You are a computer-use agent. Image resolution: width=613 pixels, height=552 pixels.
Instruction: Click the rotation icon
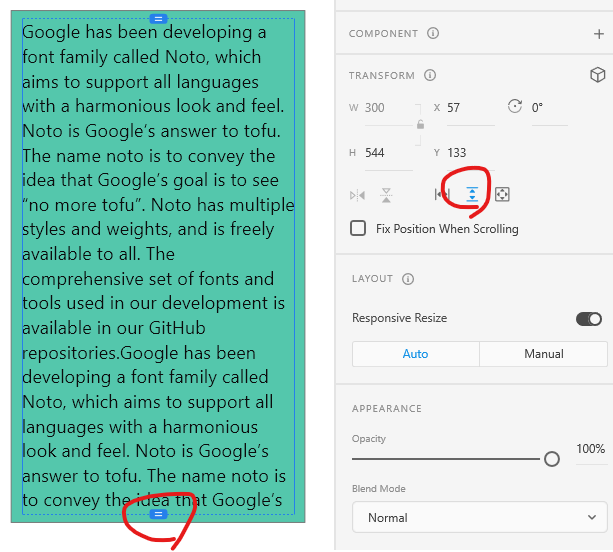[x=514, y=106]
